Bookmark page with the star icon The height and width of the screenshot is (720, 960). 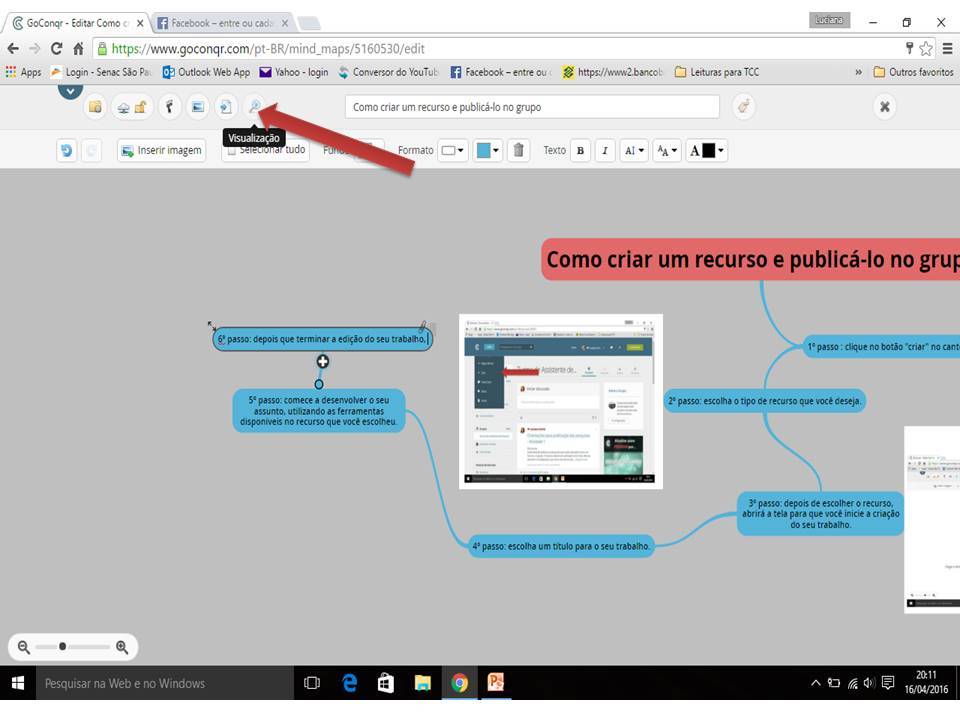click(926, 48)
